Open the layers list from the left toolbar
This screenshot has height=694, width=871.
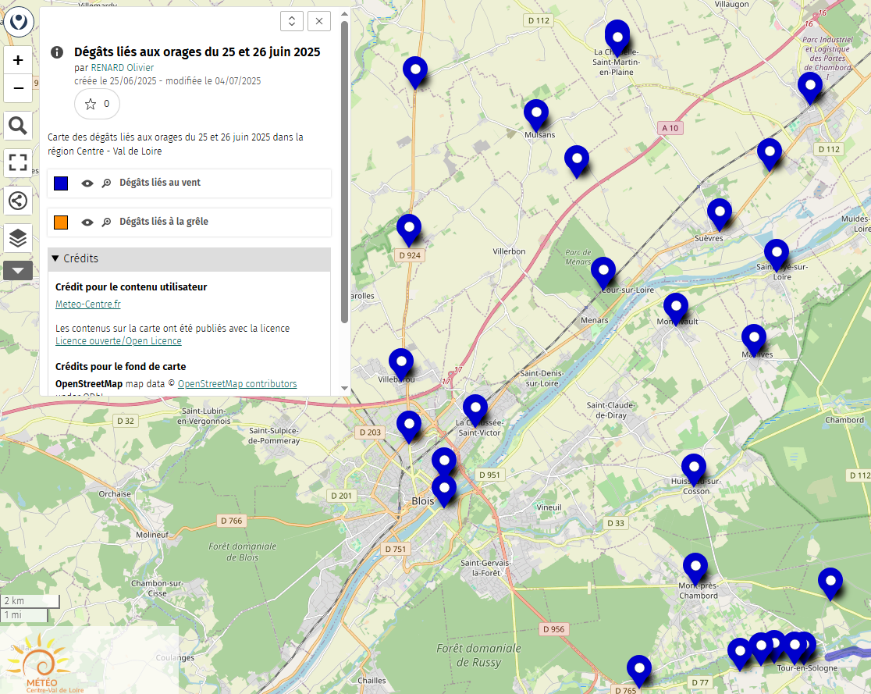click(18, 238)
